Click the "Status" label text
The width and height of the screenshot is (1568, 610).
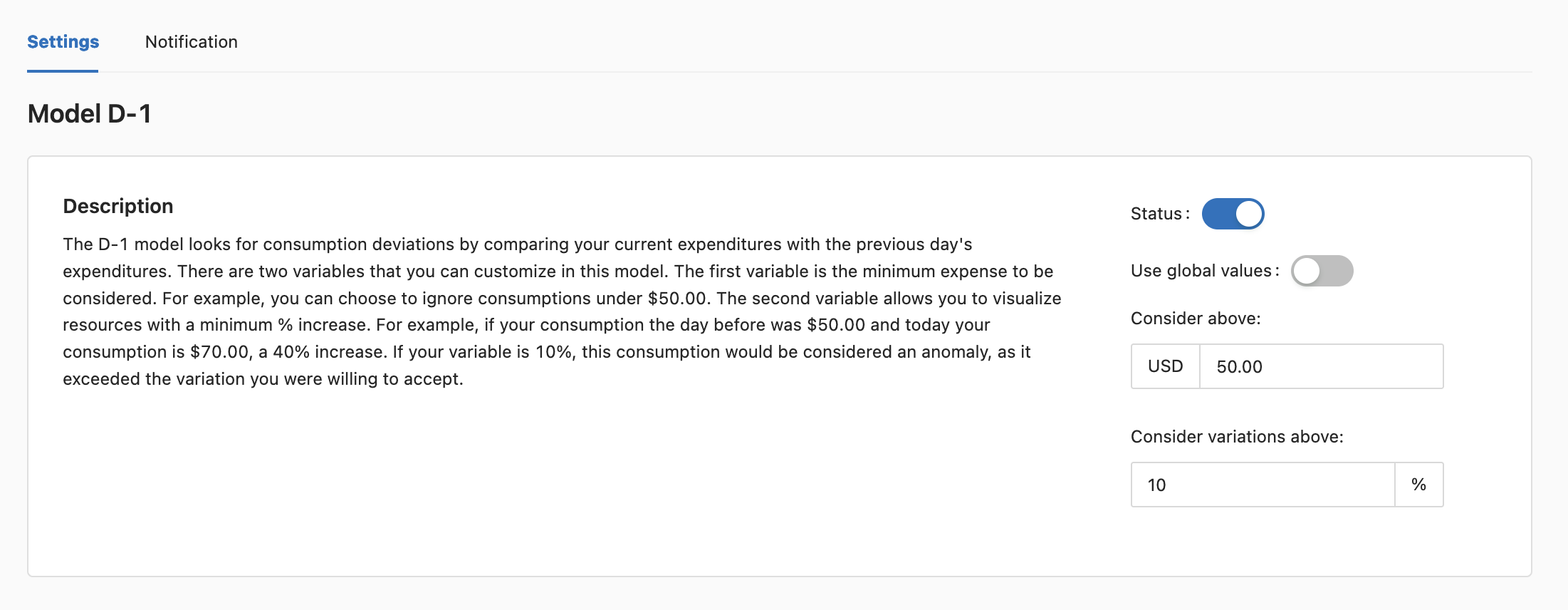(x=1156, y=214)
